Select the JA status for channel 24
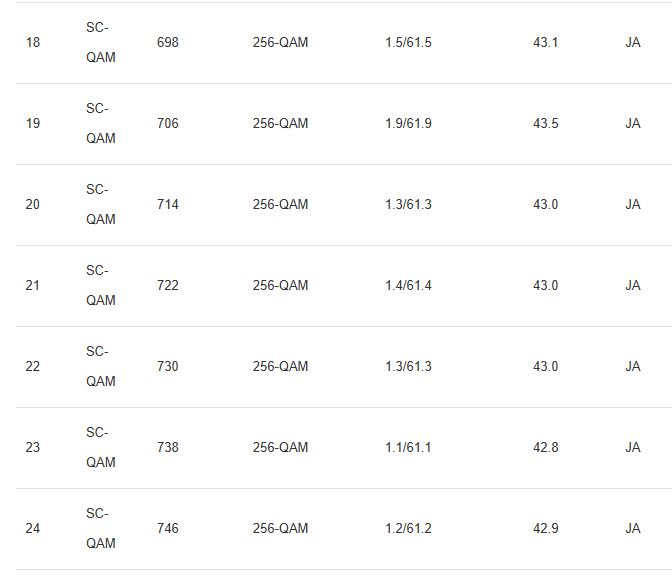This screenshot has height=578, width=672. coord(633,529)
